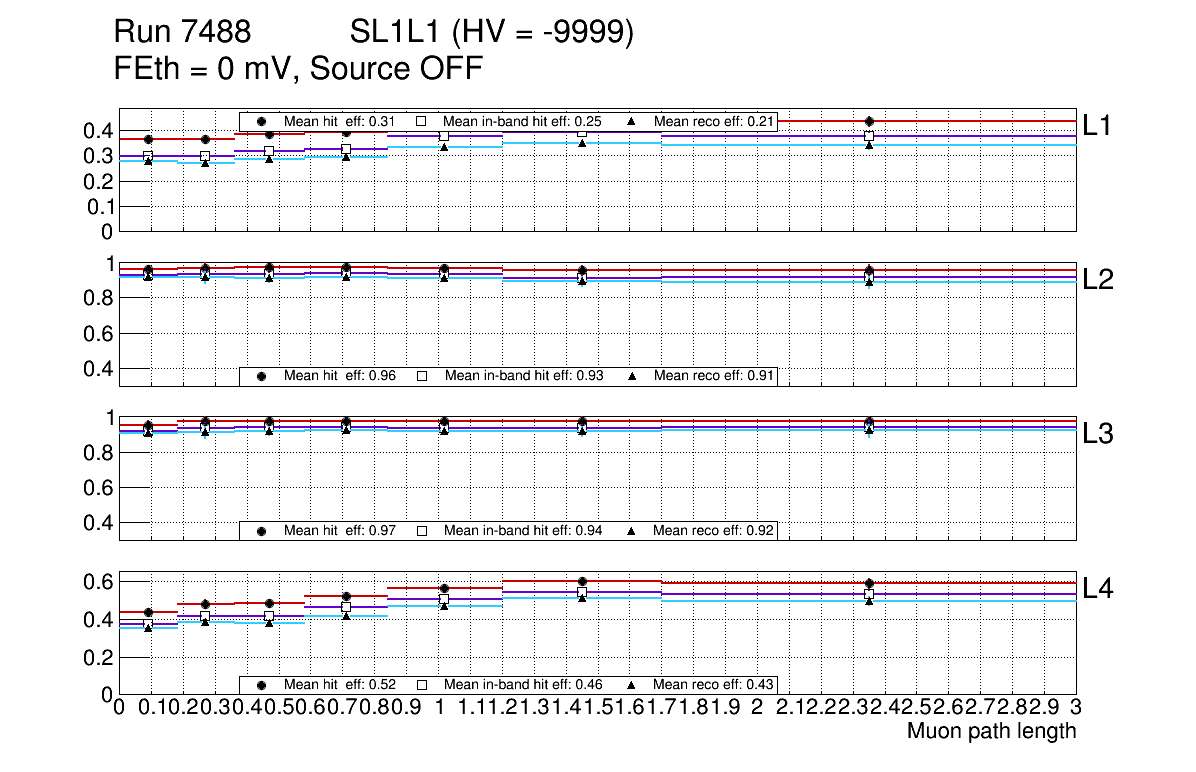Click the open square marker in L3 legend
Viewport: 1196px width, 772px height.
(x=421, y=530)
